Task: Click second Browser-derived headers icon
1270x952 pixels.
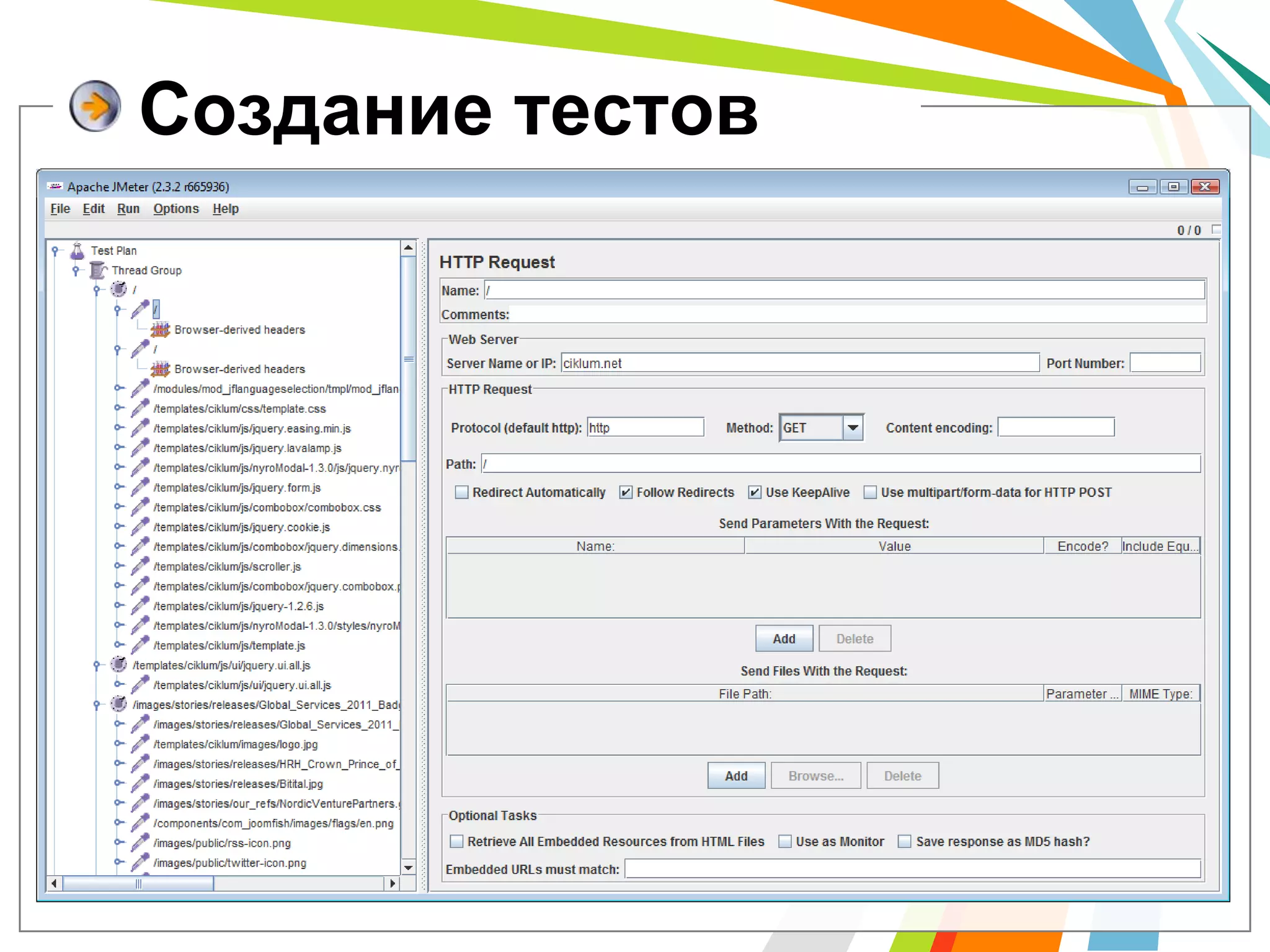Action: (x=160, y=369)
